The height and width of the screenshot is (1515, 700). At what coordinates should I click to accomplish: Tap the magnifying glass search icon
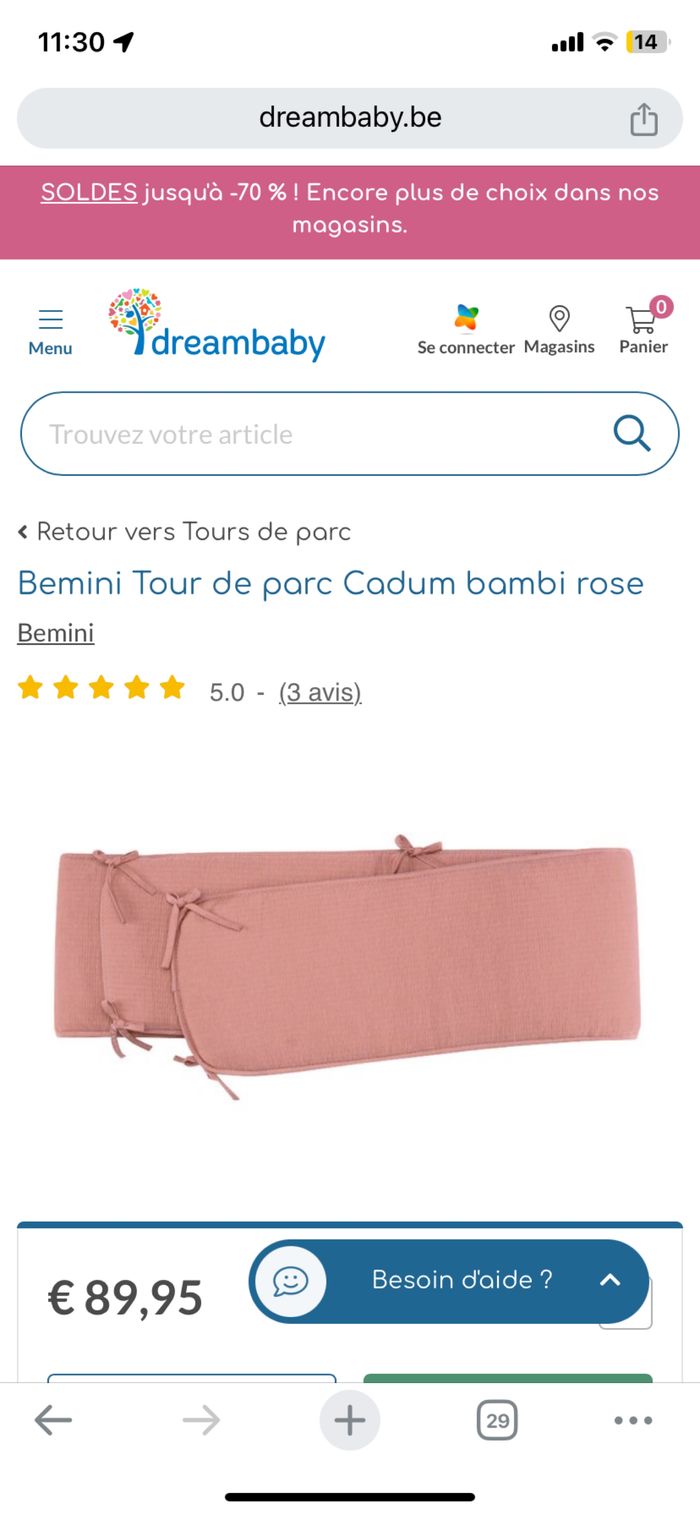632,433
